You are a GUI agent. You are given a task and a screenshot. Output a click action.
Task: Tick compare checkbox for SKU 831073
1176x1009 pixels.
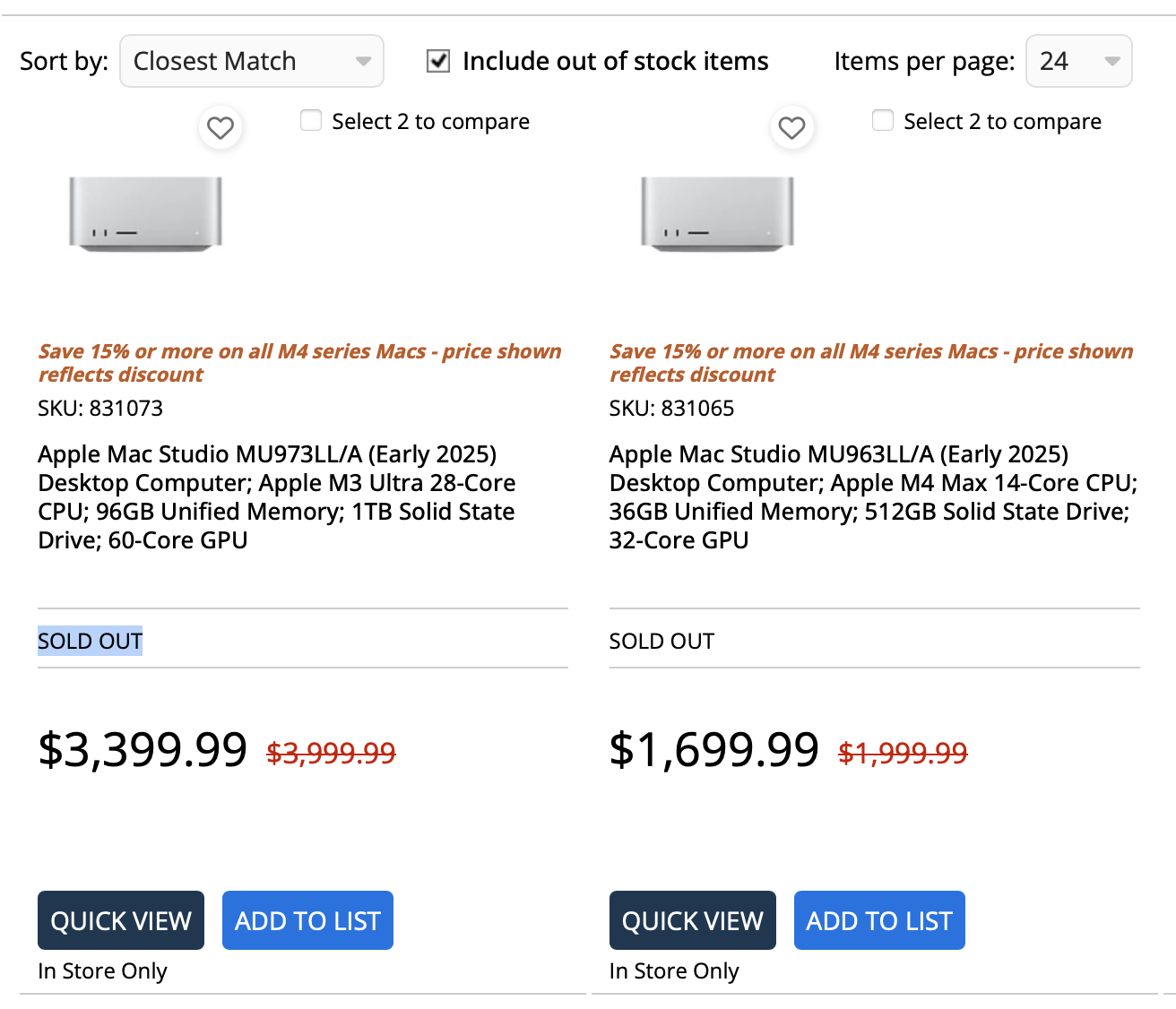(x=311, y=120)
